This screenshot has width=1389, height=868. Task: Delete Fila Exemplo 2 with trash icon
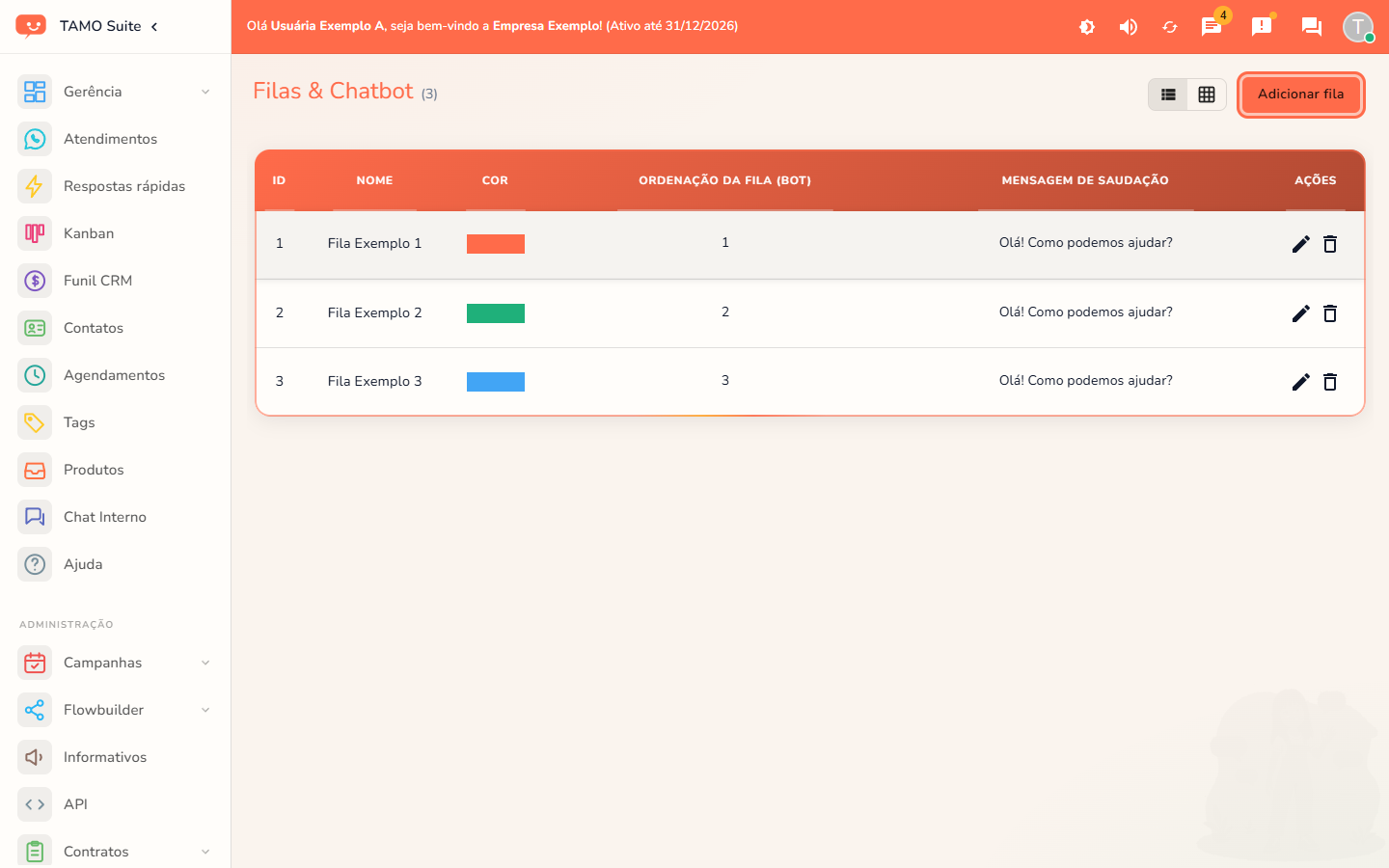point(1330,313)
